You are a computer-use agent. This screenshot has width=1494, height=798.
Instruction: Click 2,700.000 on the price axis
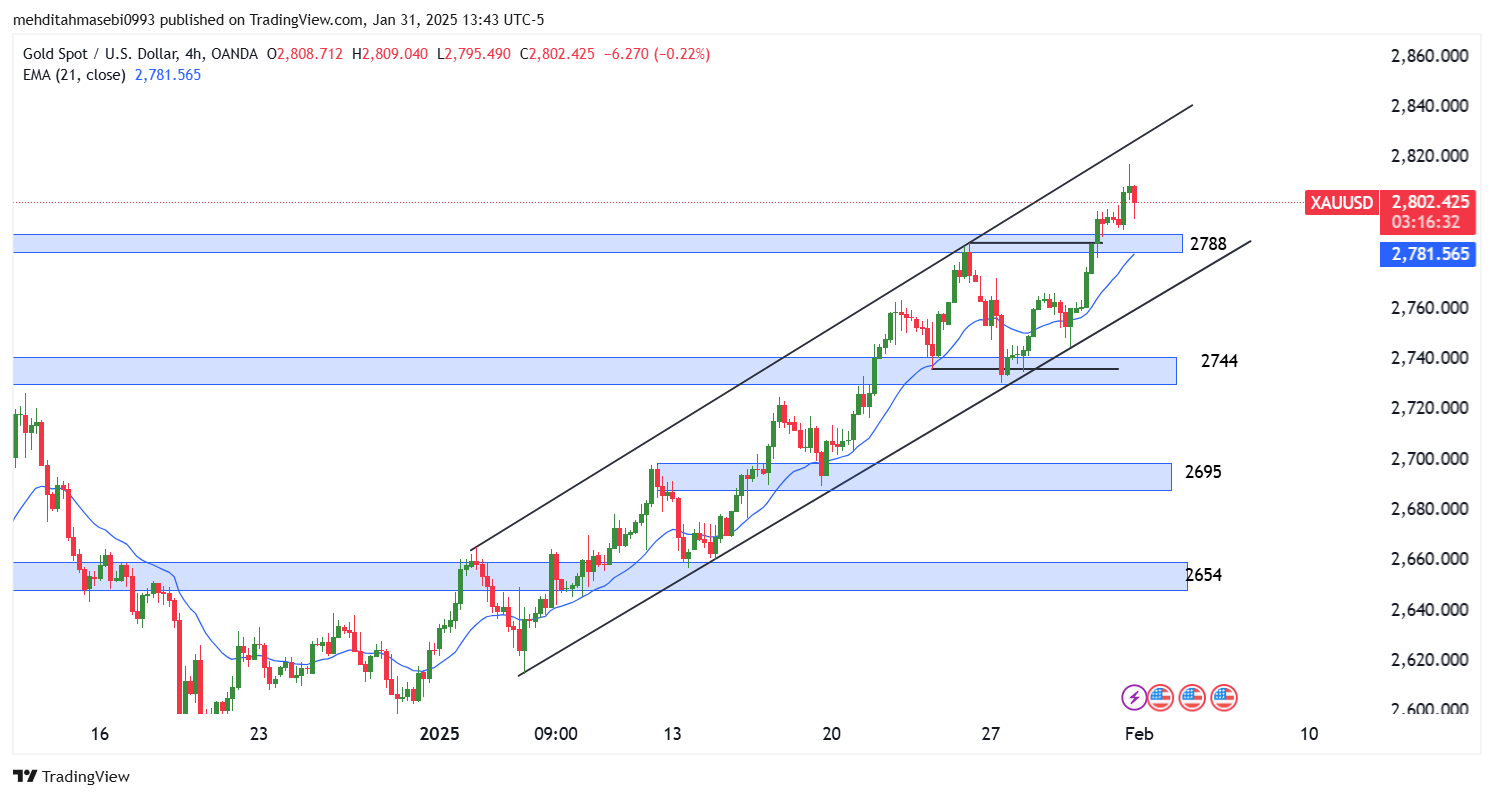click(x=1429, y=459)
